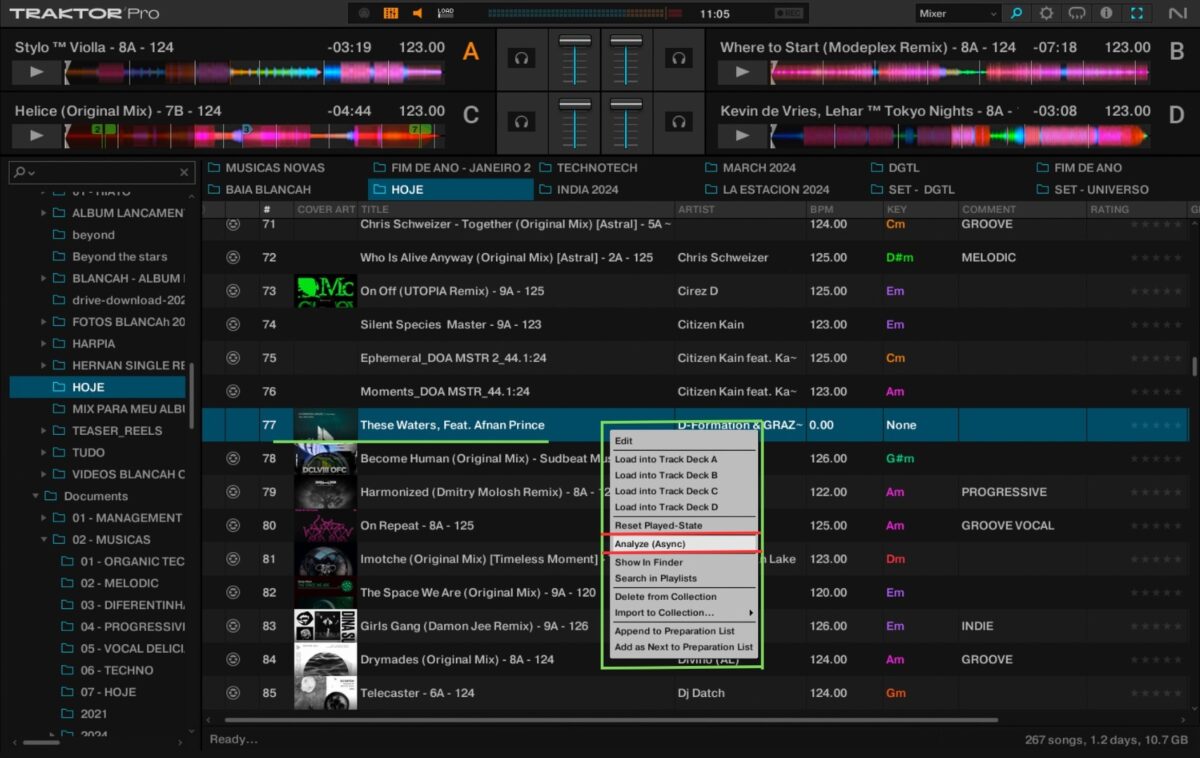The image size is (1200, 758).
Task: Expand the 01 - MANAGEMENT folder
Action: click(x=44, y=518)
